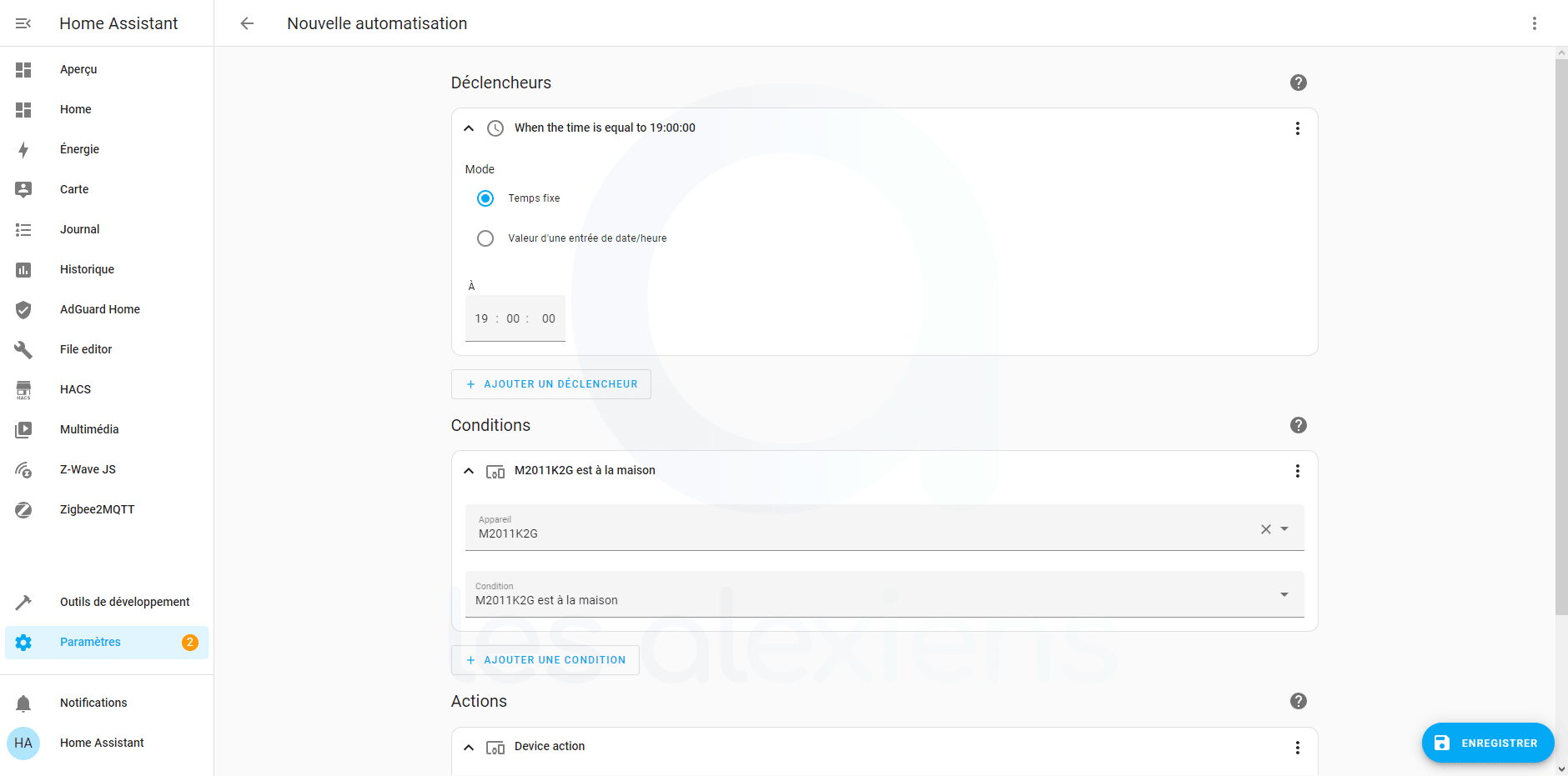
Task: Go back using the arrow icon
Action: pos(247,23)
